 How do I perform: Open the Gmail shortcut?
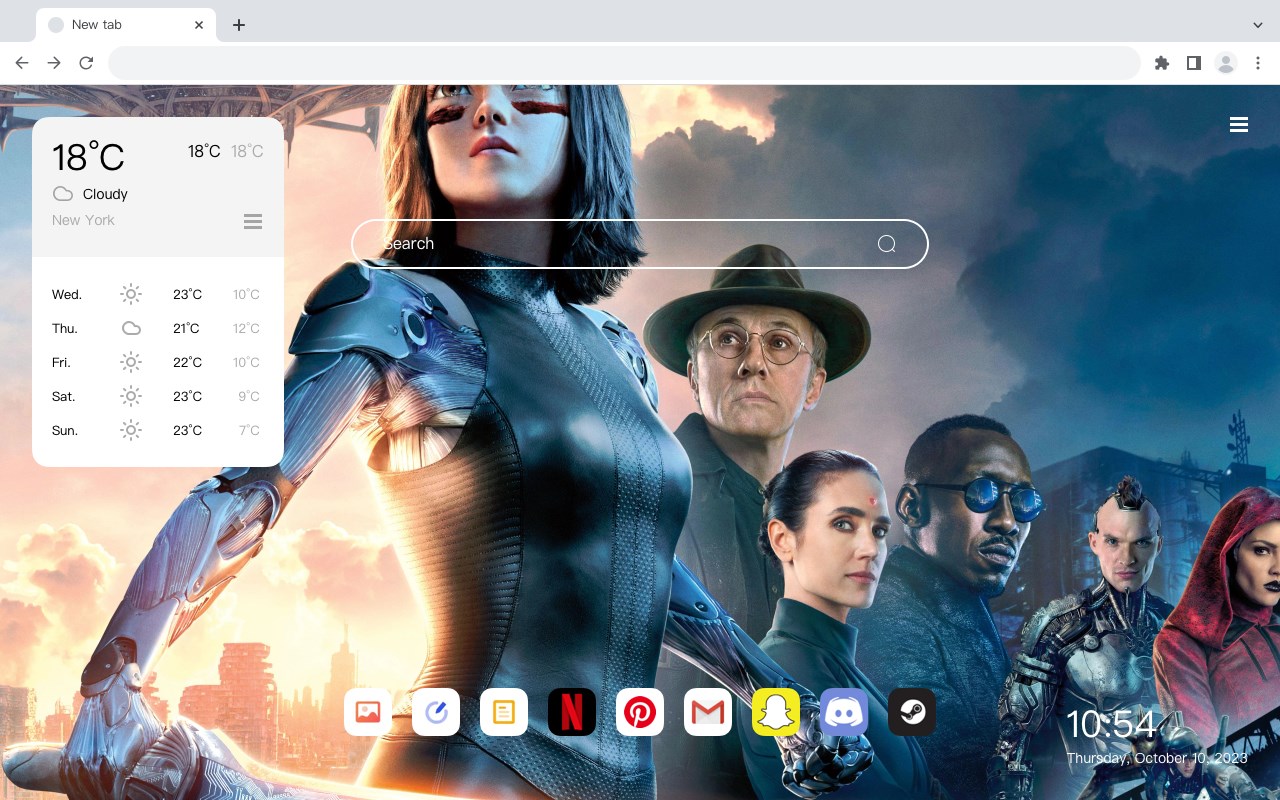pyautogui.click(x=708, y=712)
